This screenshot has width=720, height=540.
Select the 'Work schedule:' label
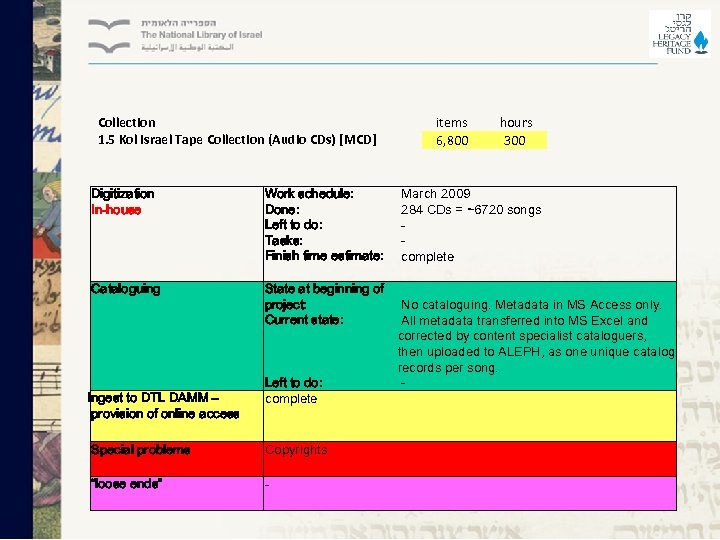[309, 194]
